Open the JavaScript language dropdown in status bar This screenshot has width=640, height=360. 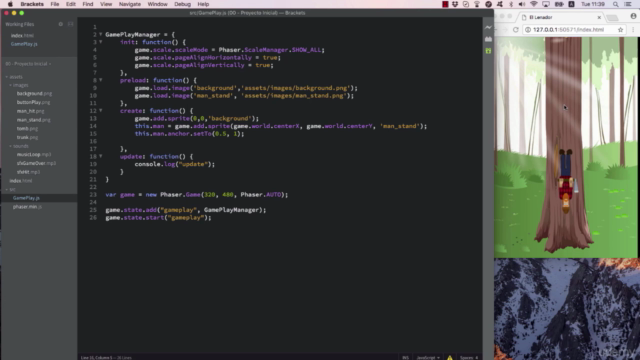tap(428, 358)
